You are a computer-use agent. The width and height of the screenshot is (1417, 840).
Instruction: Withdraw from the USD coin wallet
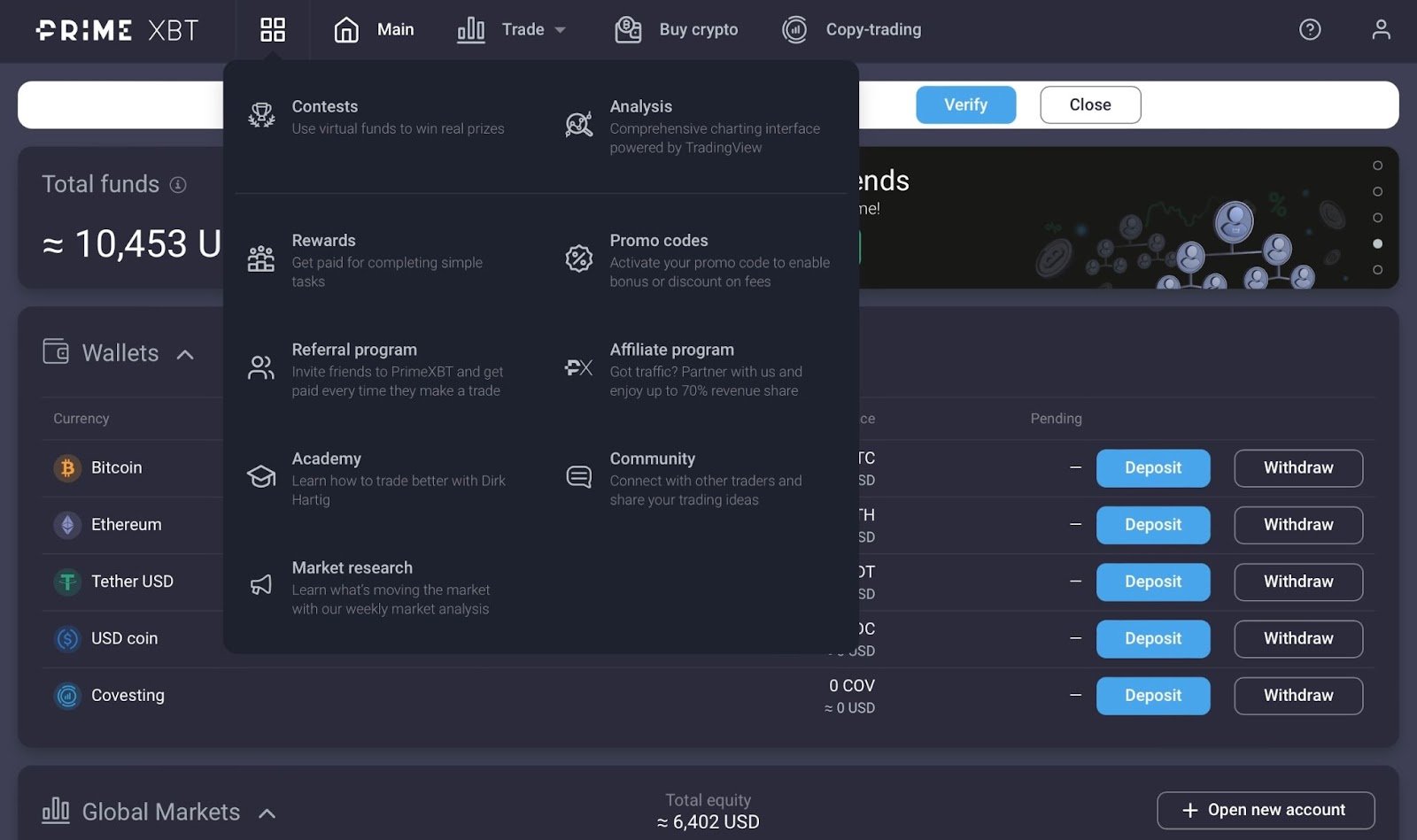(x=1298, y=639)
